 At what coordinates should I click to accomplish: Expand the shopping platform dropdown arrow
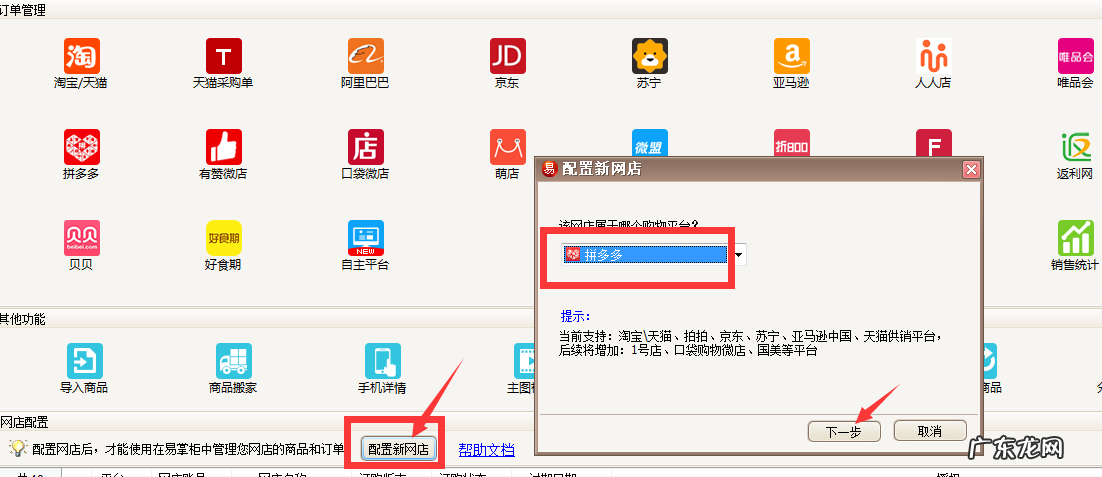738,255
